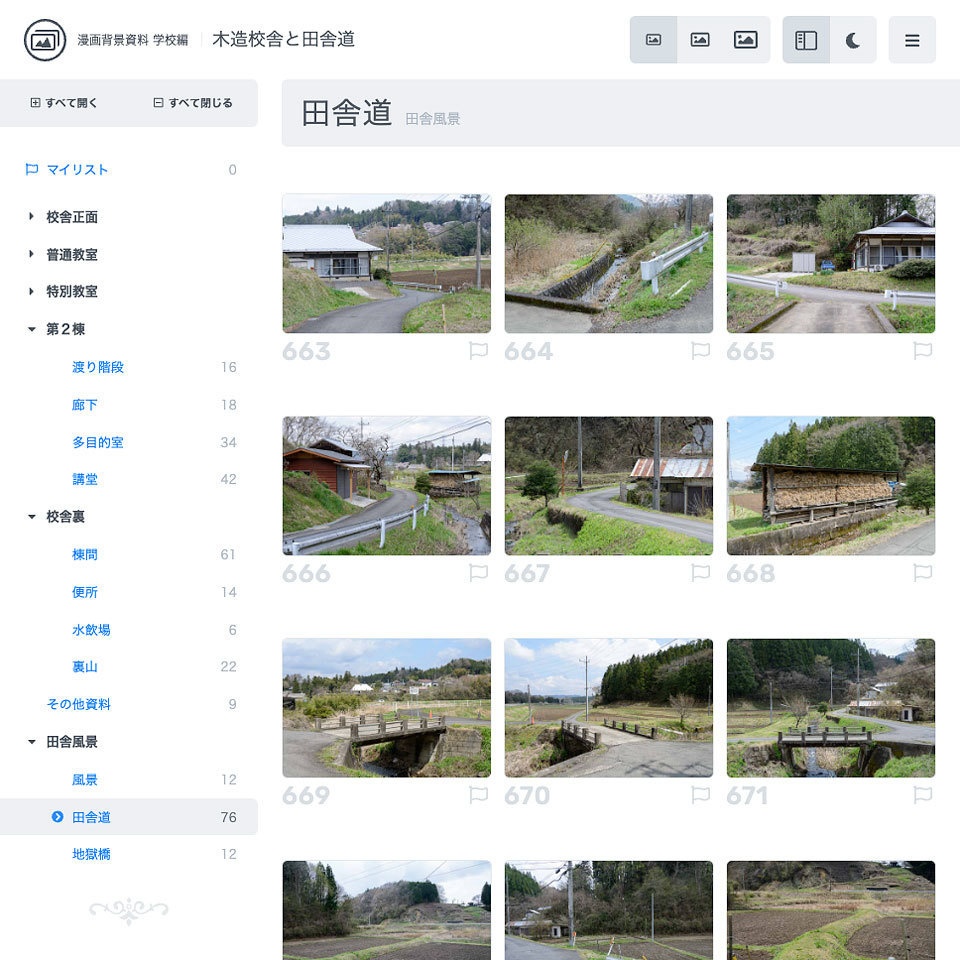Select the small thumbnail size icon
This screenshot has width=960, height=960.
click(653, 40)
